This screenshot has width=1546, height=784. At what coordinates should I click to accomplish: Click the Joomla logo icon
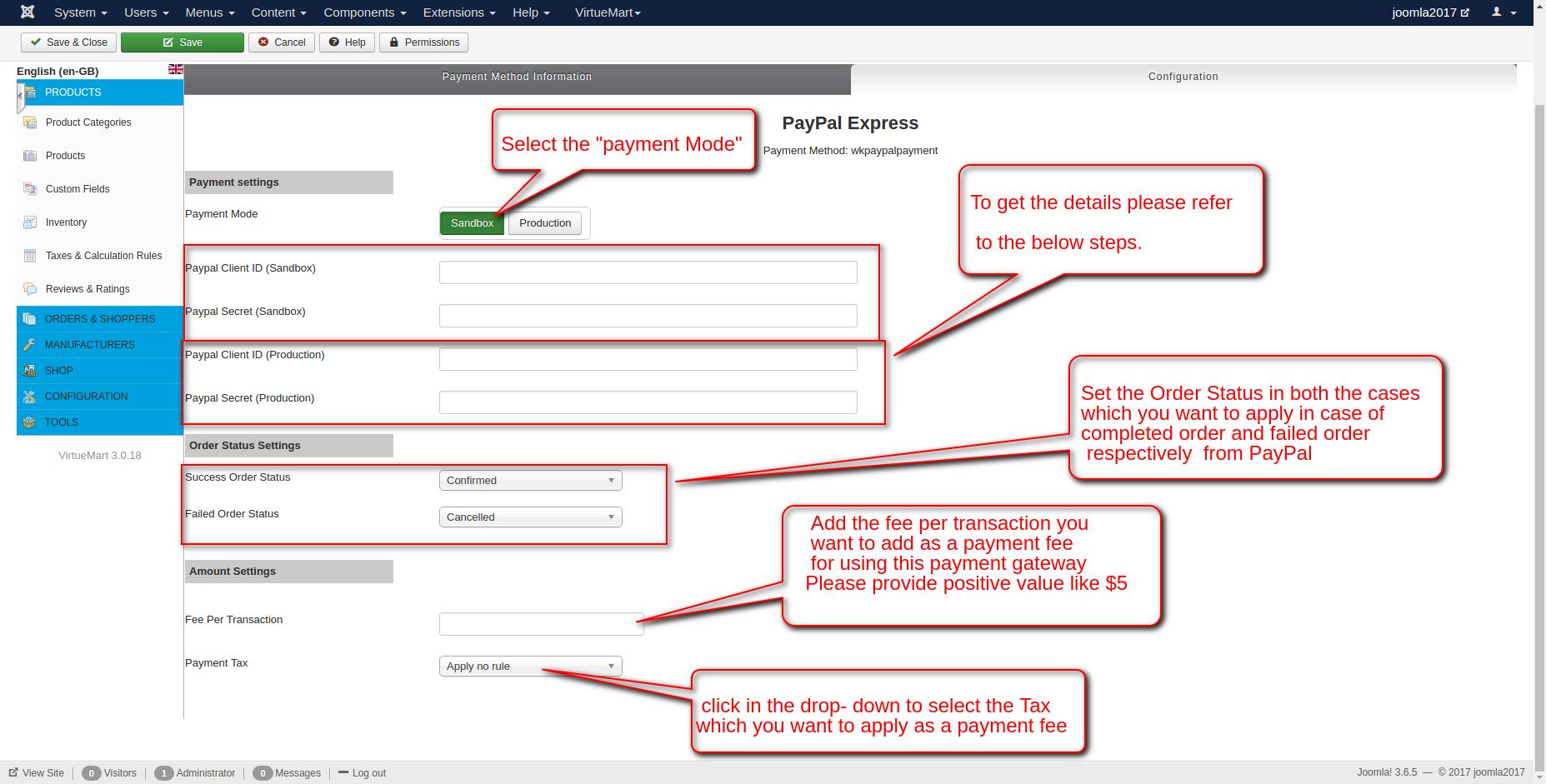point(28,12)
